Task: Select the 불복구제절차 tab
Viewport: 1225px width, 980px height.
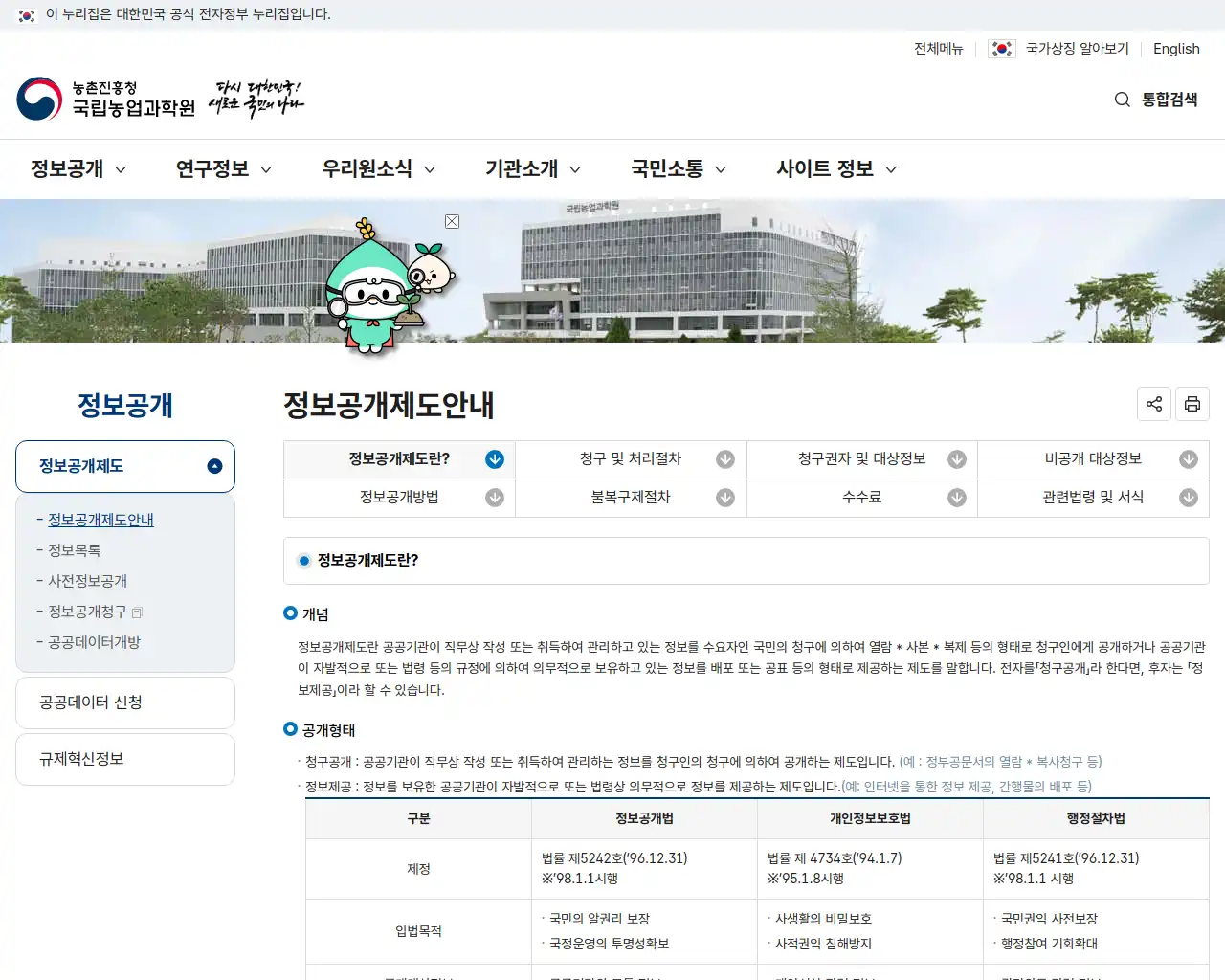Action: click(631, 498)
